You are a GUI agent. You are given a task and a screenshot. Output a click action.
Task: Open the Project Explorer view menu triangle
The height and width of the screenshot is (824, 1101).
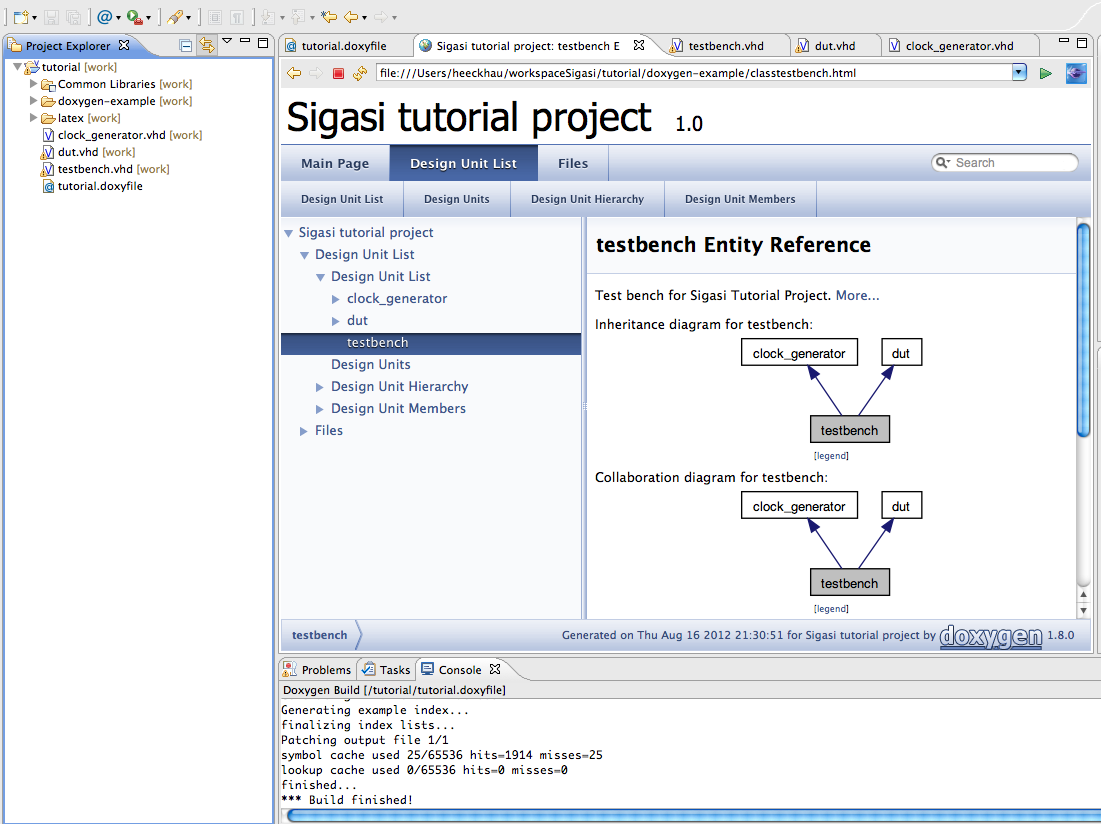coord(227,41)
